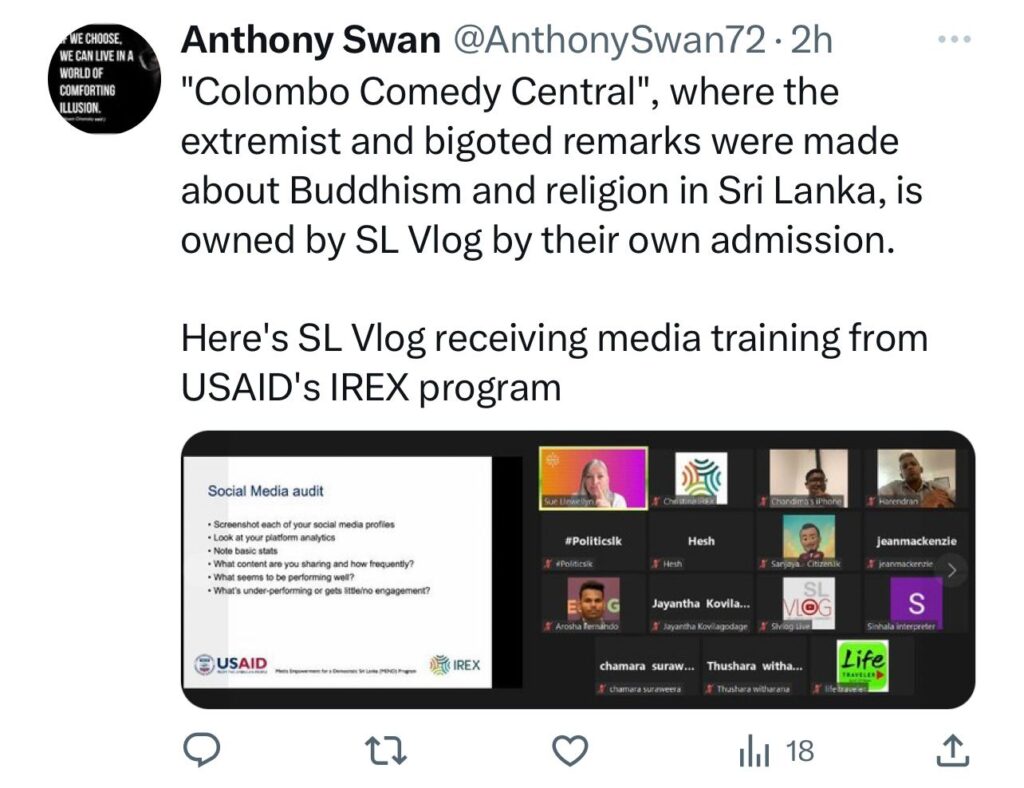
Task: Click the Social Media audit slide title
Action: click(x=265, y=491)
